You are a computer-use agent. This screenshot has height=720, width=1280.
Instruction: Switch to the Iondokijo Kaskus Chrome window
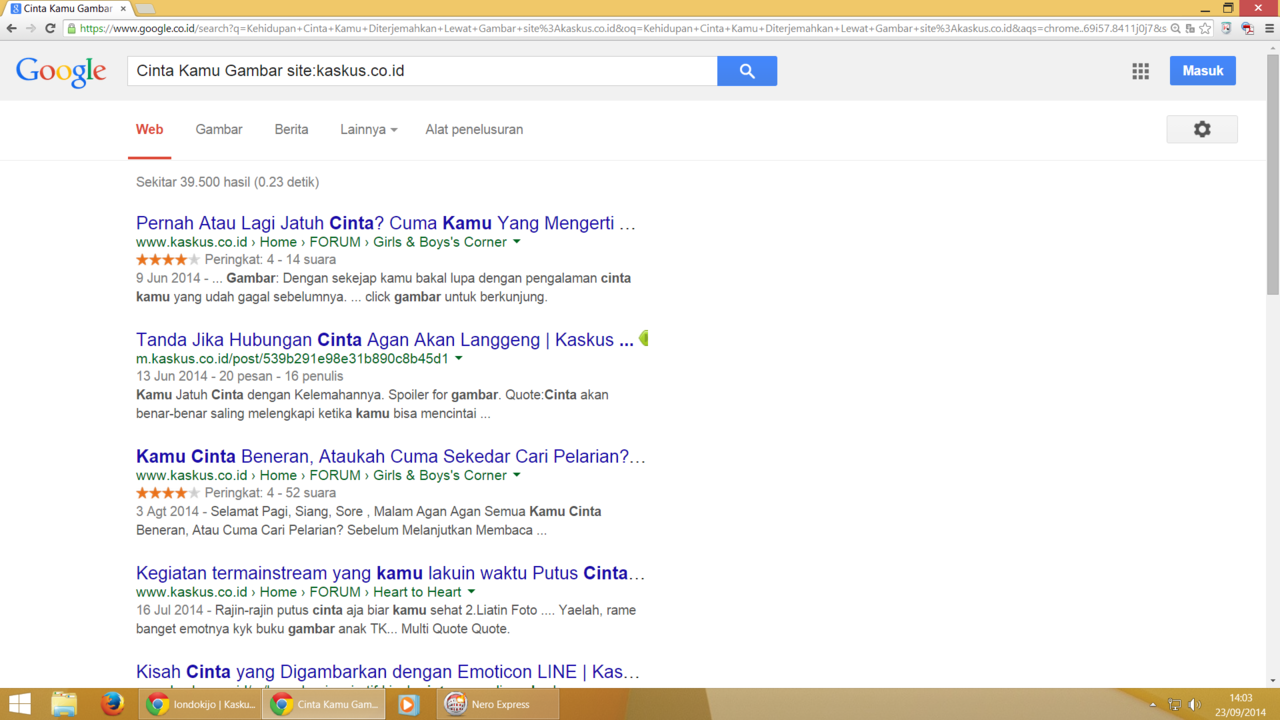point(200,704)
